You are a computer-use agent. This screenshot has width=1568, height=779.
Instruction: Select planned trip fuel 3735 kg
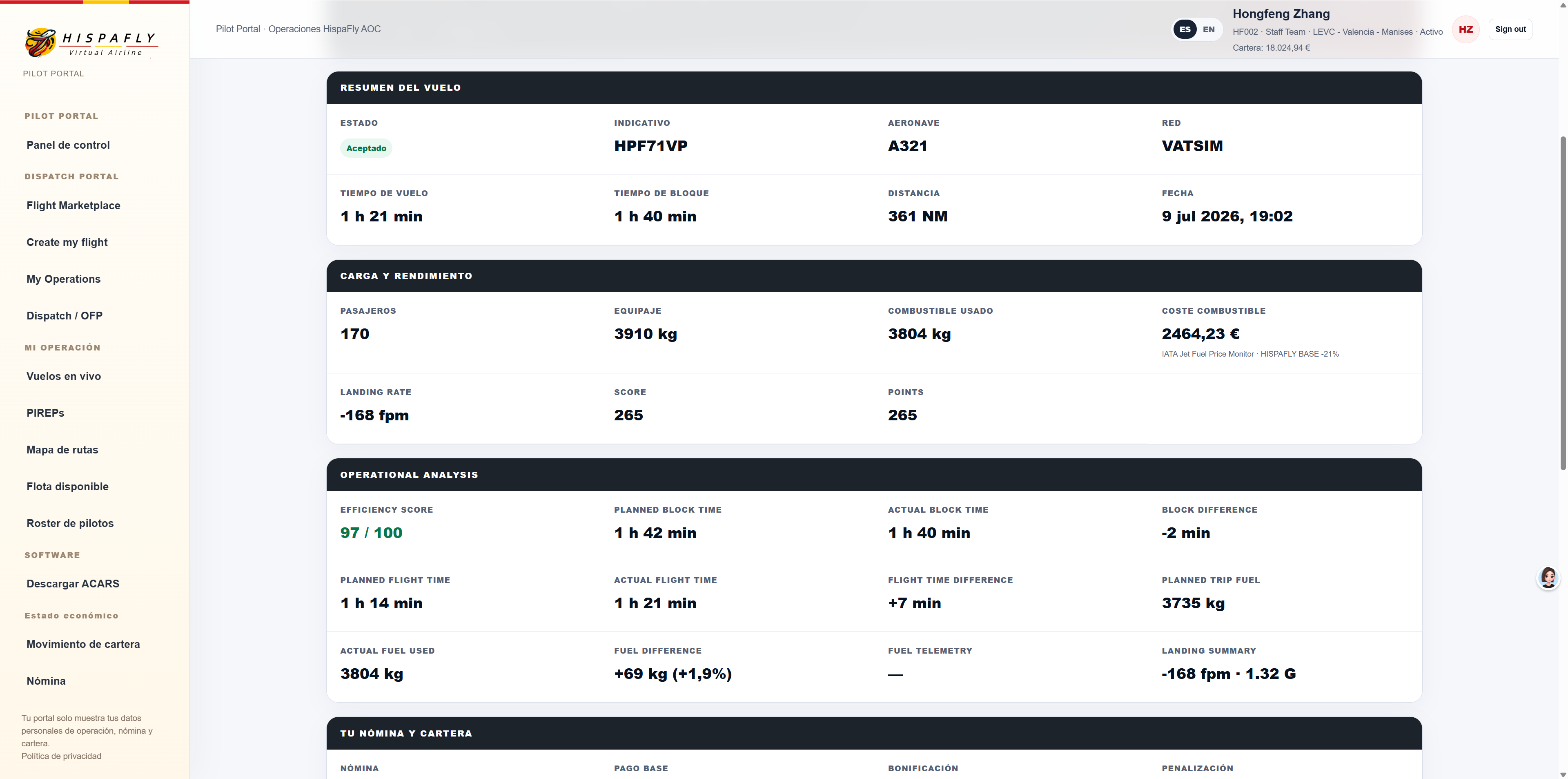pyautogui.click(x=1193, y=603)
